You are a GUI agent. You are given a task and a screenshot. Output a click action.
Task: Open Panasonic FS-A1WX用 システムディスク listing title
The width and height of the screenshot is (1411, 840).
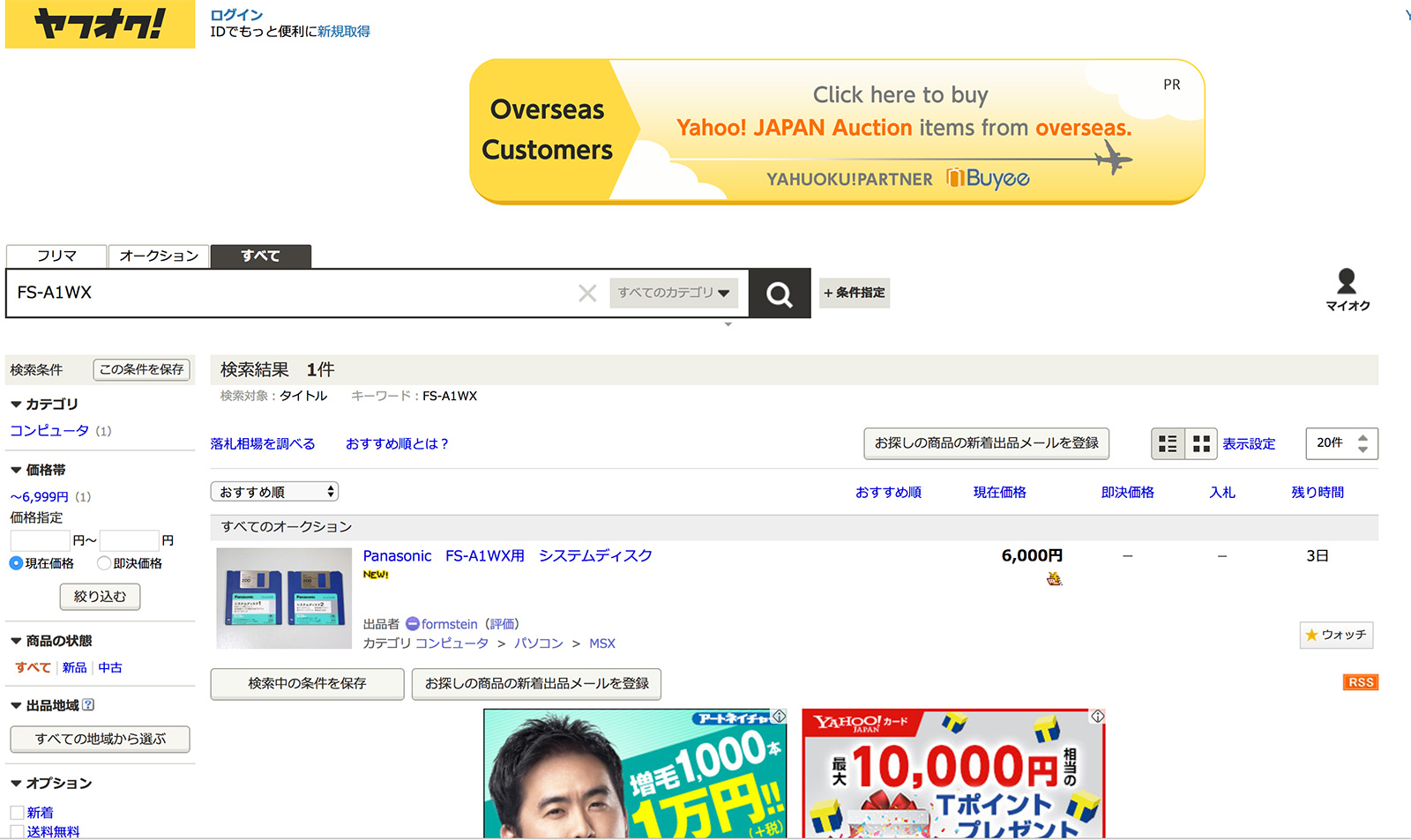(507, 556)
